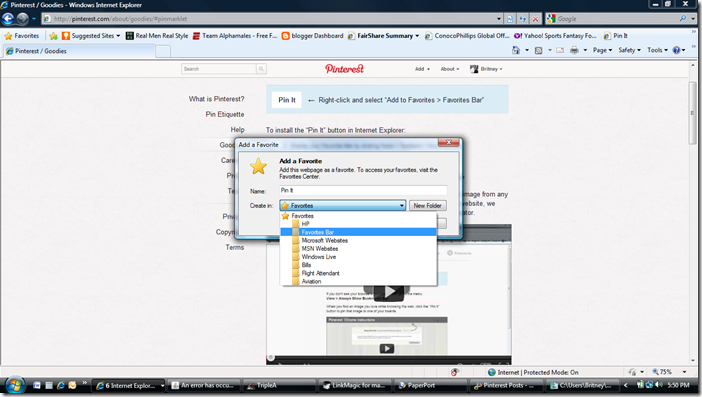Open the Tools menu dropdown
Viewport: 702px width, 397px height.
(657, 50)
